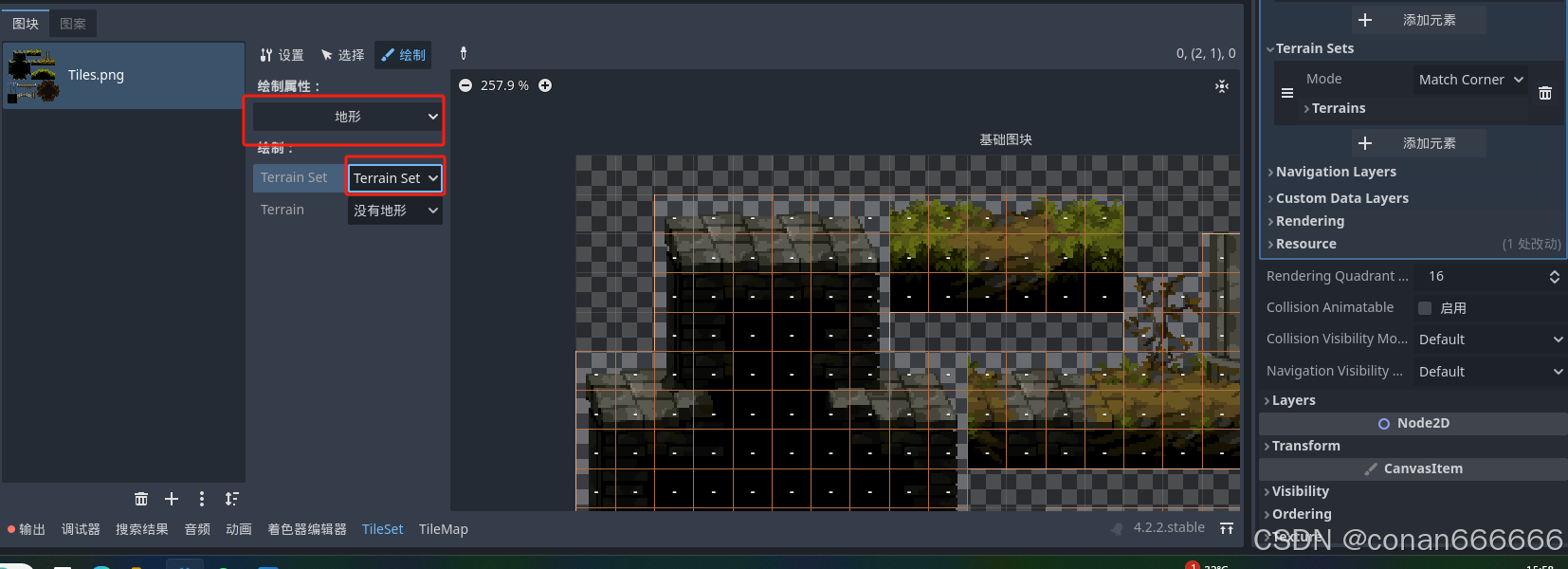Open the 动画 animation panel
The image size is (1568, 569).
pos(239,529)
